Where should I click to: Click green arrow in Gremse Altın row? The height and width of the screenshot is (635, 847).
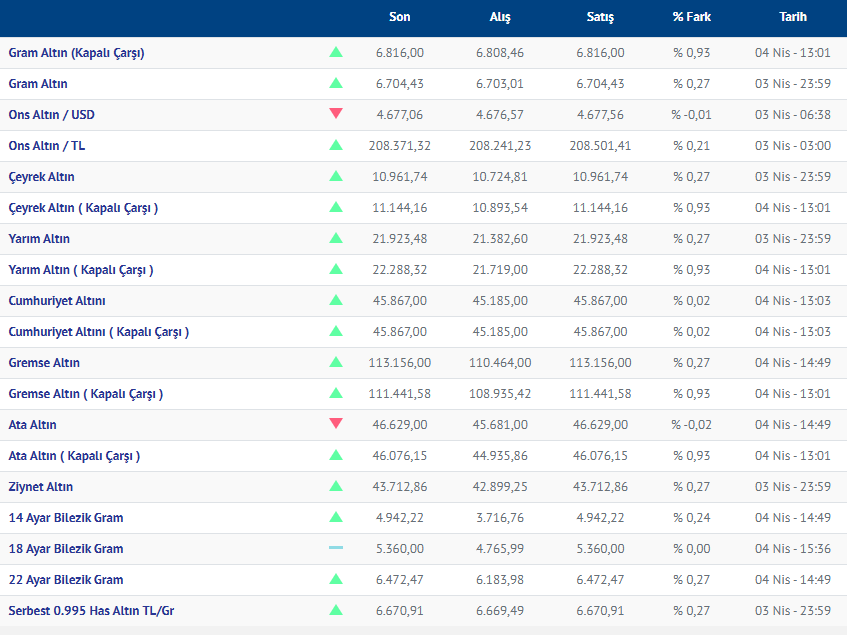point(336,363)
